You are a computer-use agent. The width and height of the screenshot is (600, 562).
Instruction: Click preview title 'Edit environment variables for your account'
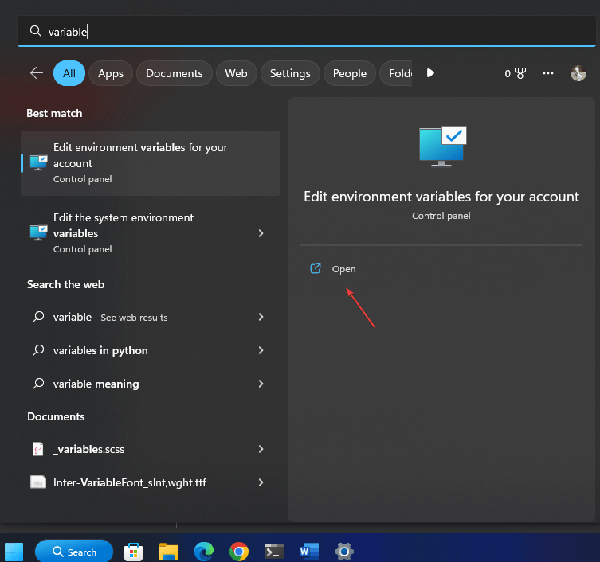coord(441,196)
